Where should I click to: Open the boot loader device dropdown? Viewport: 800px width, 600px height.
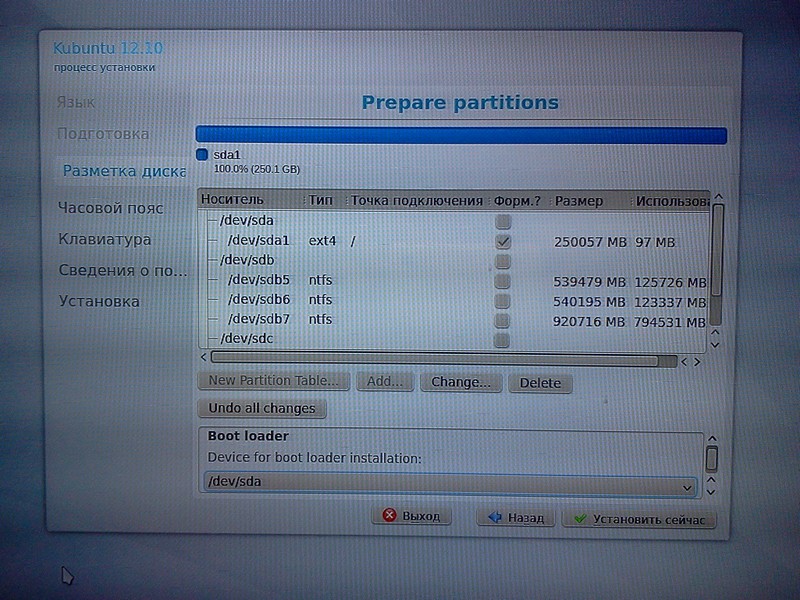tap(451, 483)
